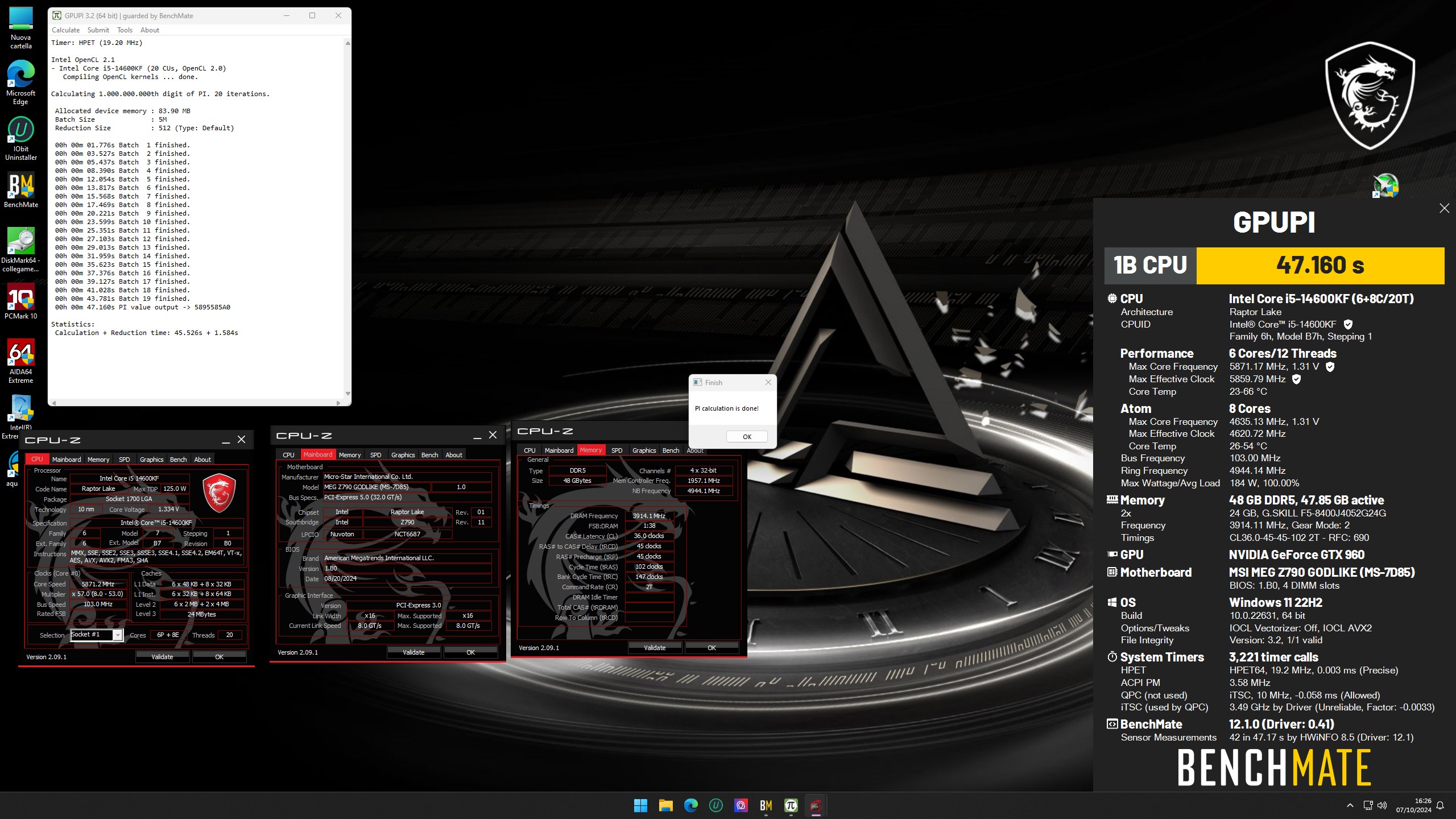Open Submit menu in GPUPI

point(98,30)
